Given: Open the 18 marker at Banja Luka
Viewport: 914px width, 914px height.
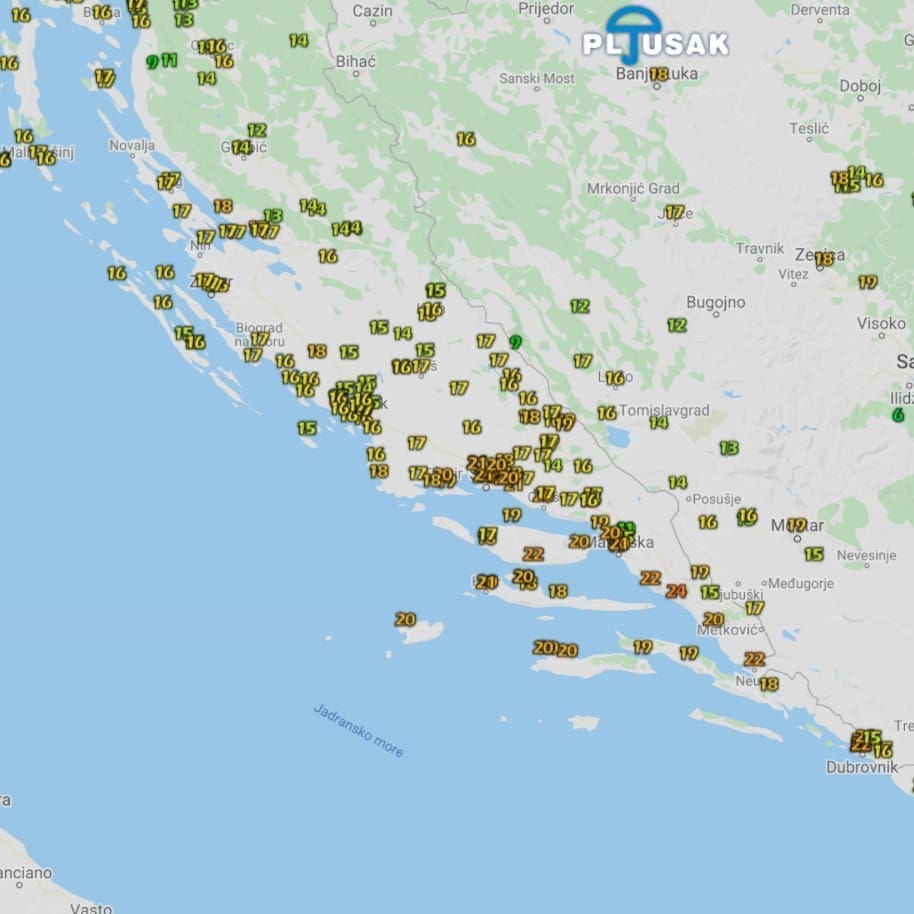Looking at the screenshot, I should (658, 74).
